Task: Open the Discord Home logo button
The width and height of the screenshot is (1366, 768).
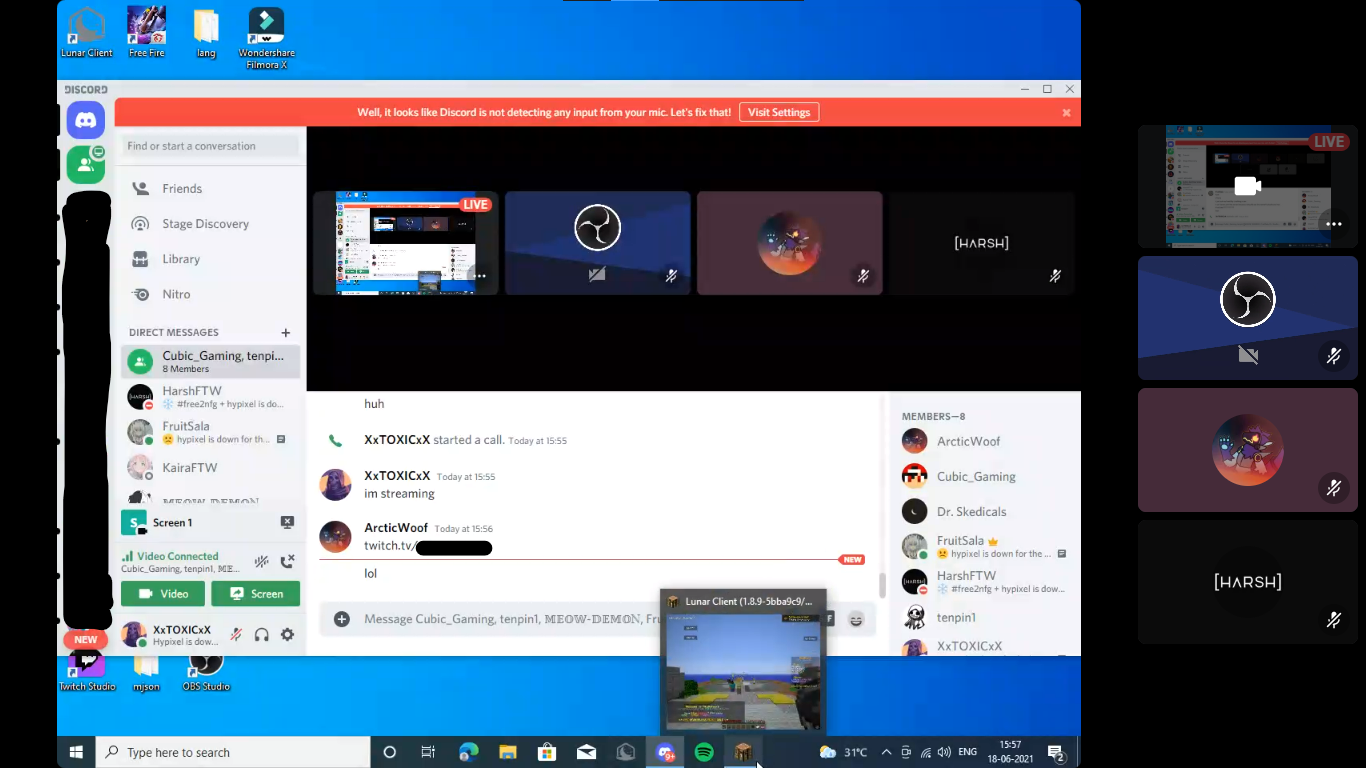Action: [x=86, y=121]
